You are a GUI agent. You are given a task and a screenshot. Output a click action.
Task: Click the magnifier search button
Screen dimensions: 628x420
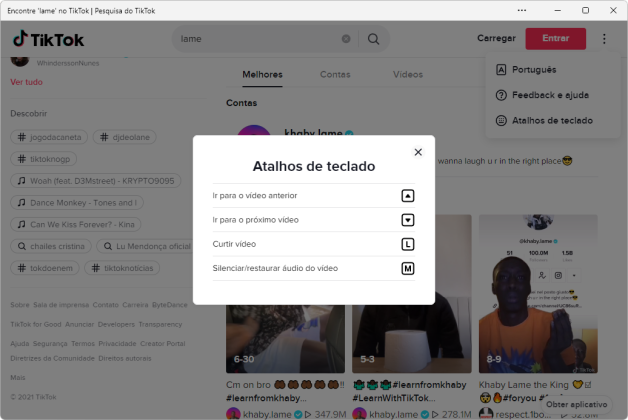pyautogui.click(x=373, y=39)
